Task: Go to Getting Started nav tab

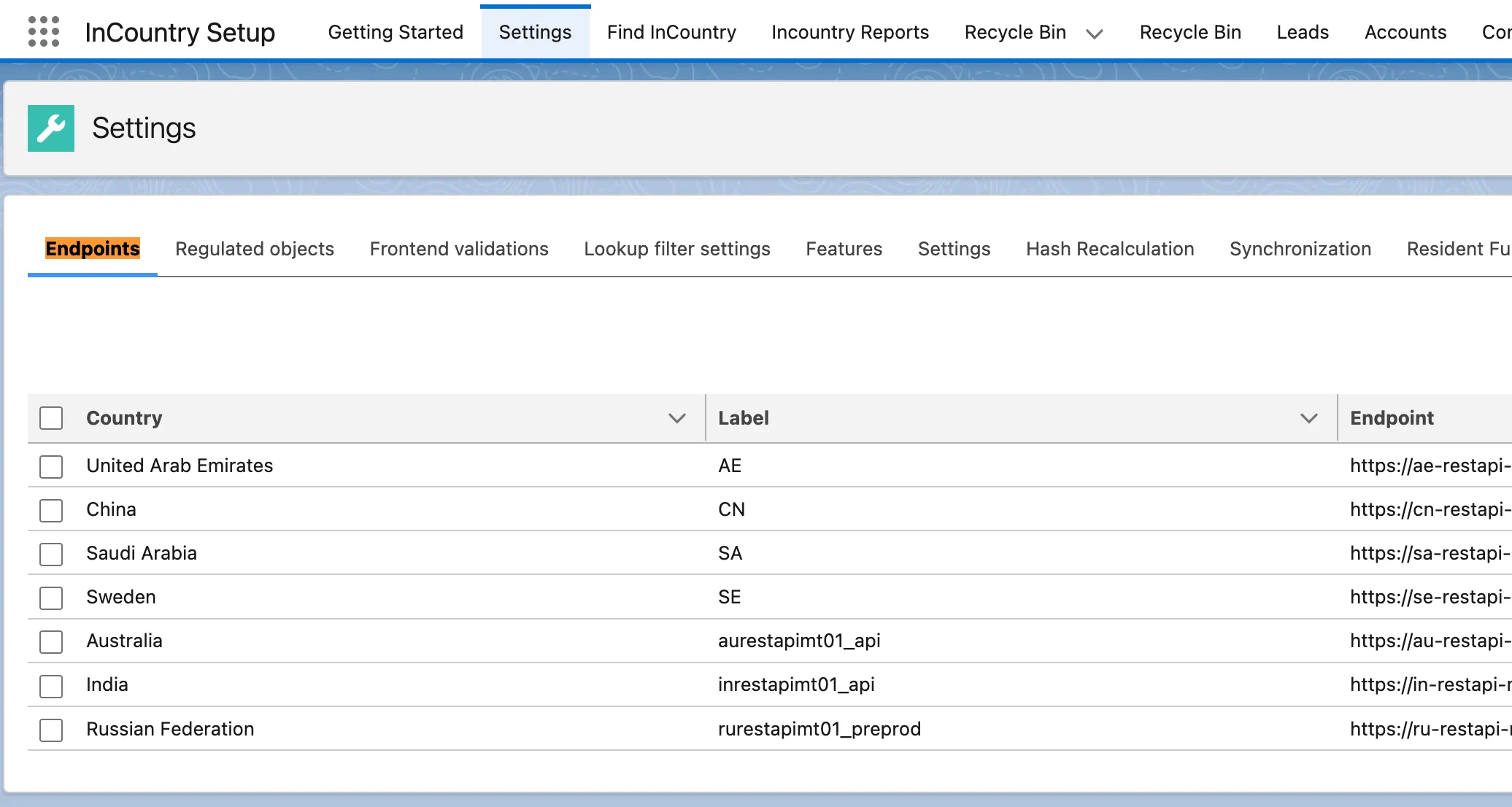Action: click(396, 32)
